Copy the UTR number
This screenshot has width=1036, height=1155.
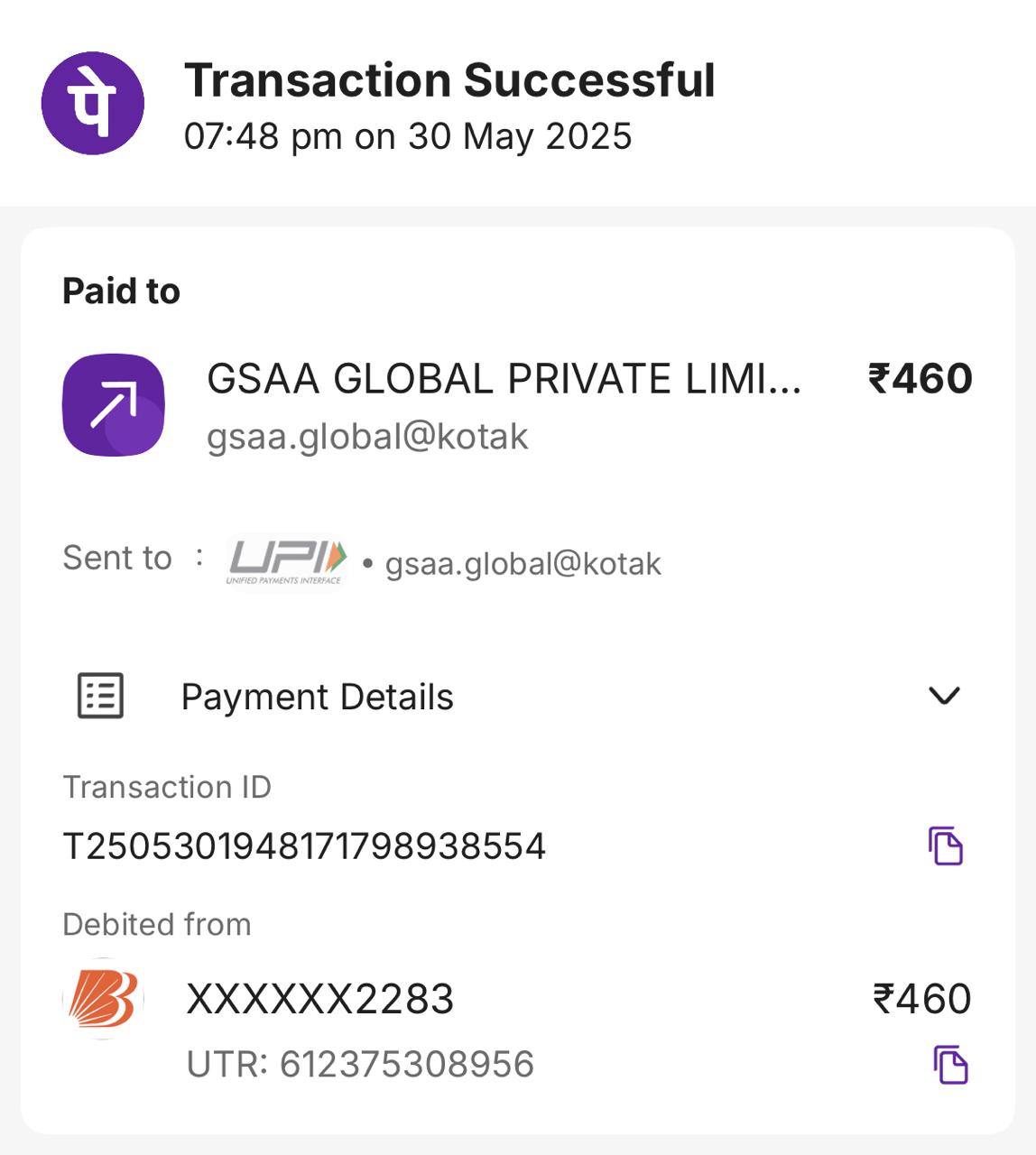949,1065
